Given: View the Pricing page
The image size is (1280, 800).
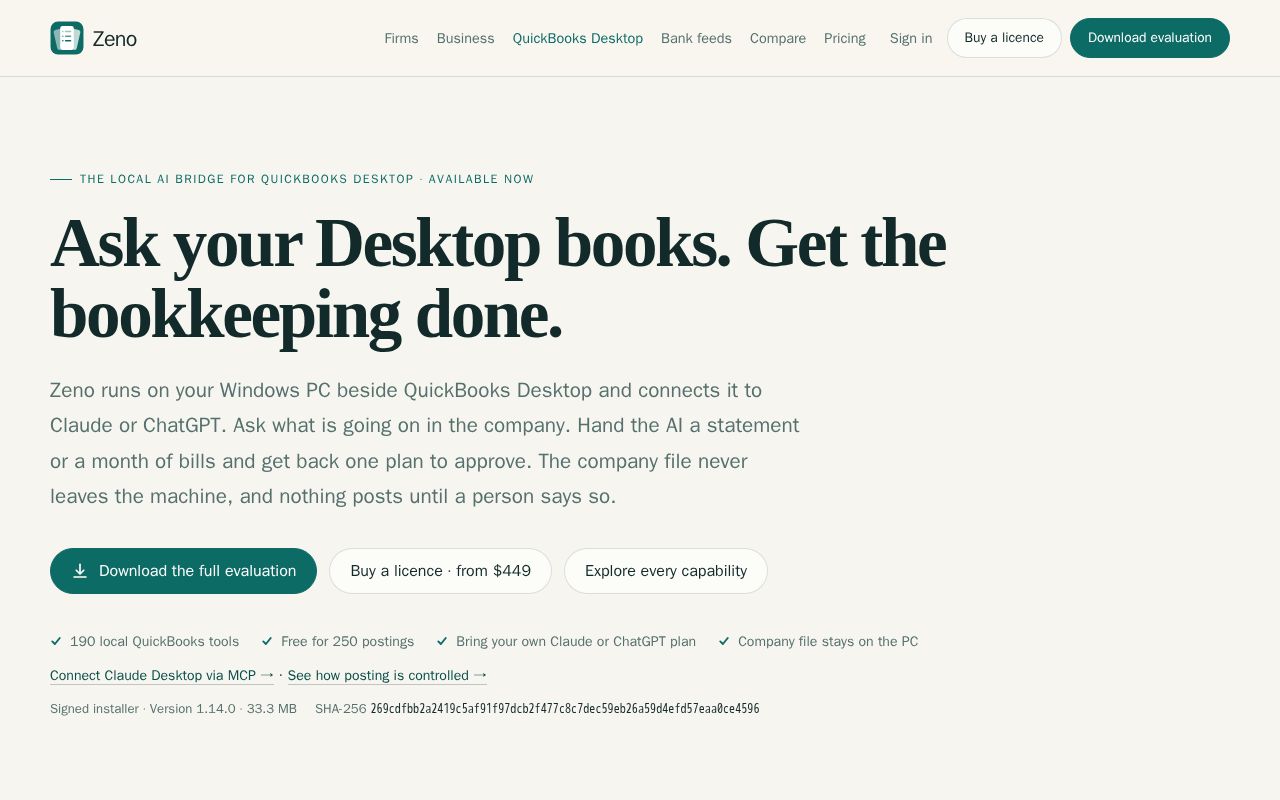Looking at the screenshot, I should coord(845,38).
